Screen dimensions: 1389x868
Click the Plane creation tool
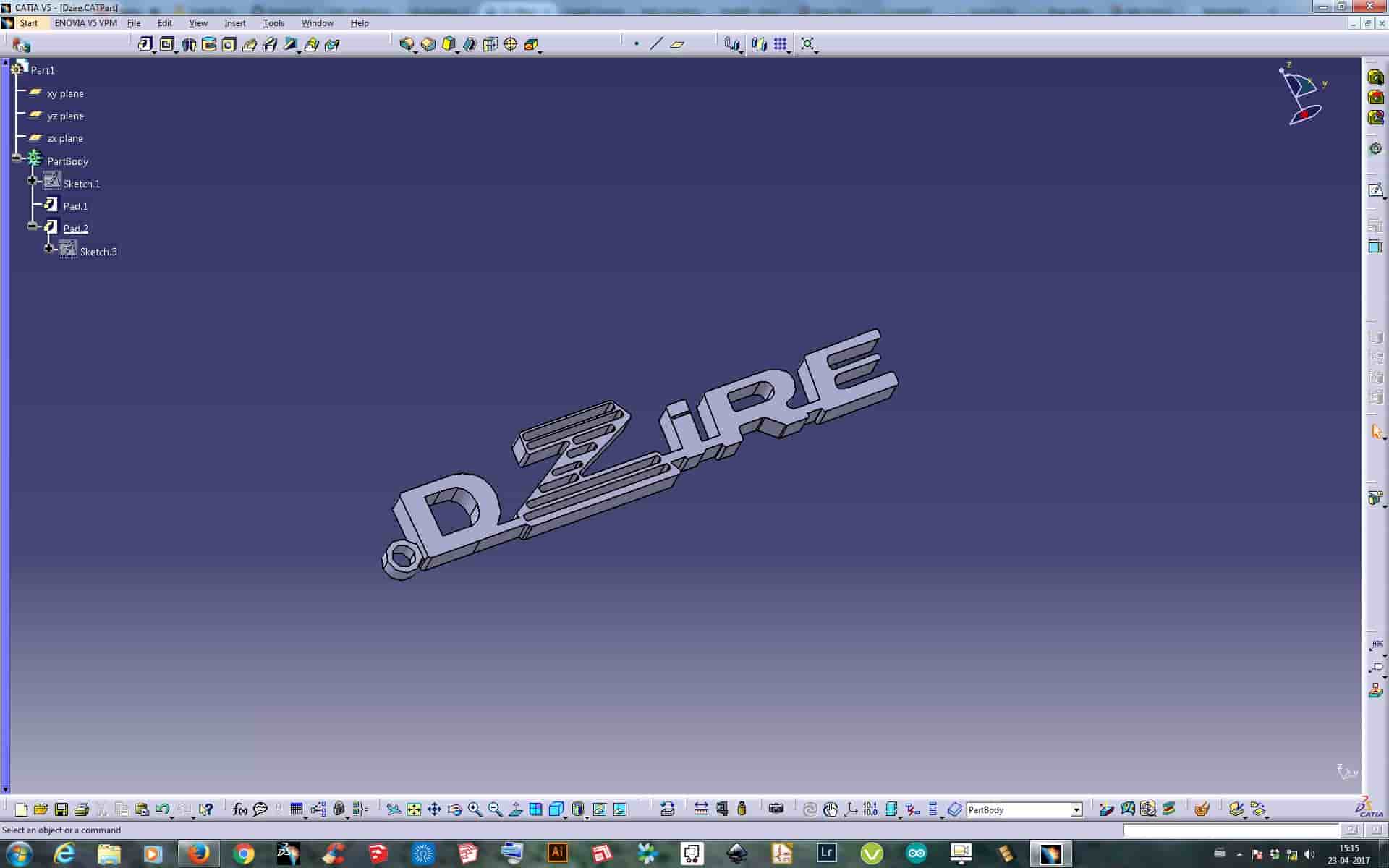click(x=677, y=44)
